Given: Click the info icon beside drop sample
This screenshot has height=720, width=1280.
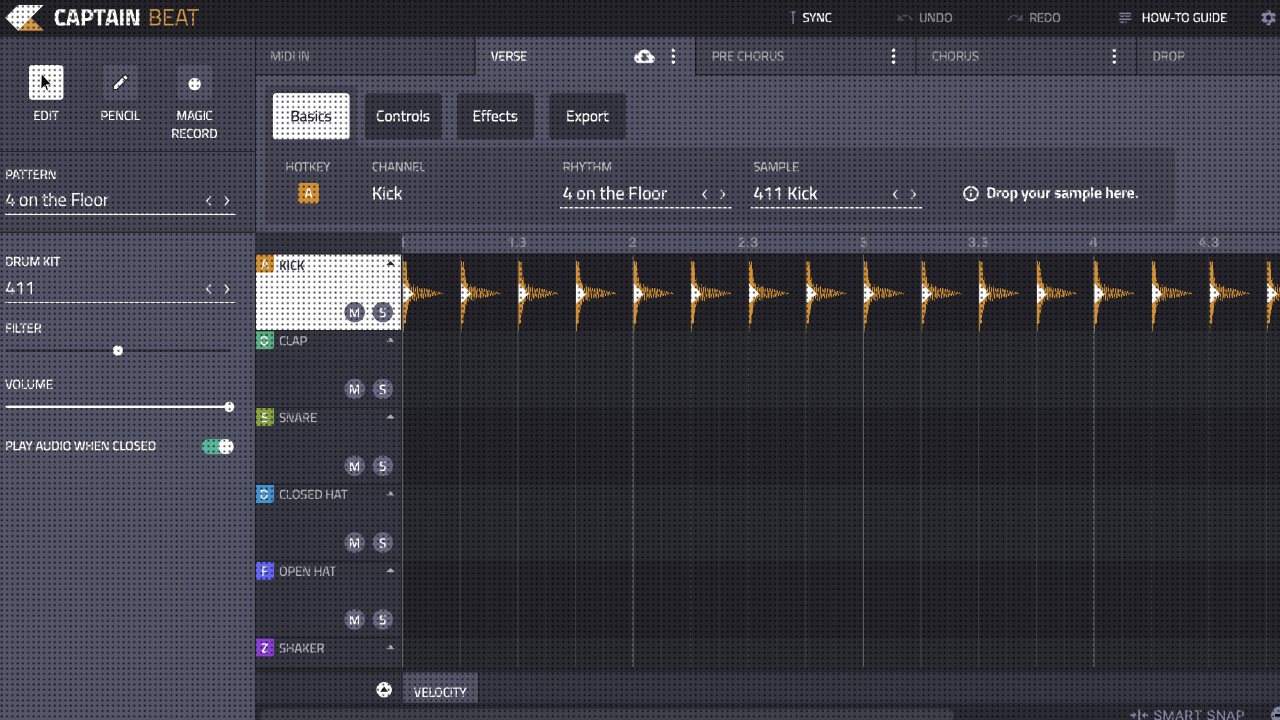Looking at the screenshot, I should pyautogui.click(x=970, y=193).
